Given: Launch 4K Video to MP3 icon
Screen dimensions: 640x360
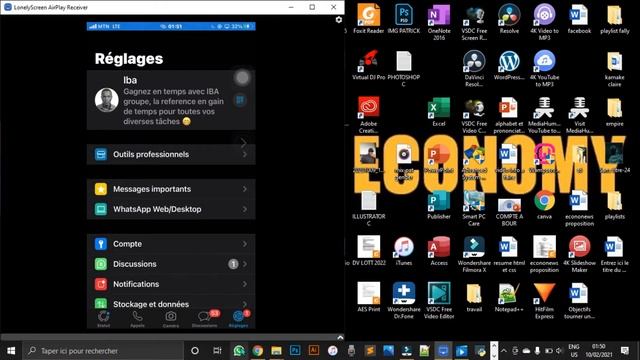Looking at the screenshot, I should 544,23.
